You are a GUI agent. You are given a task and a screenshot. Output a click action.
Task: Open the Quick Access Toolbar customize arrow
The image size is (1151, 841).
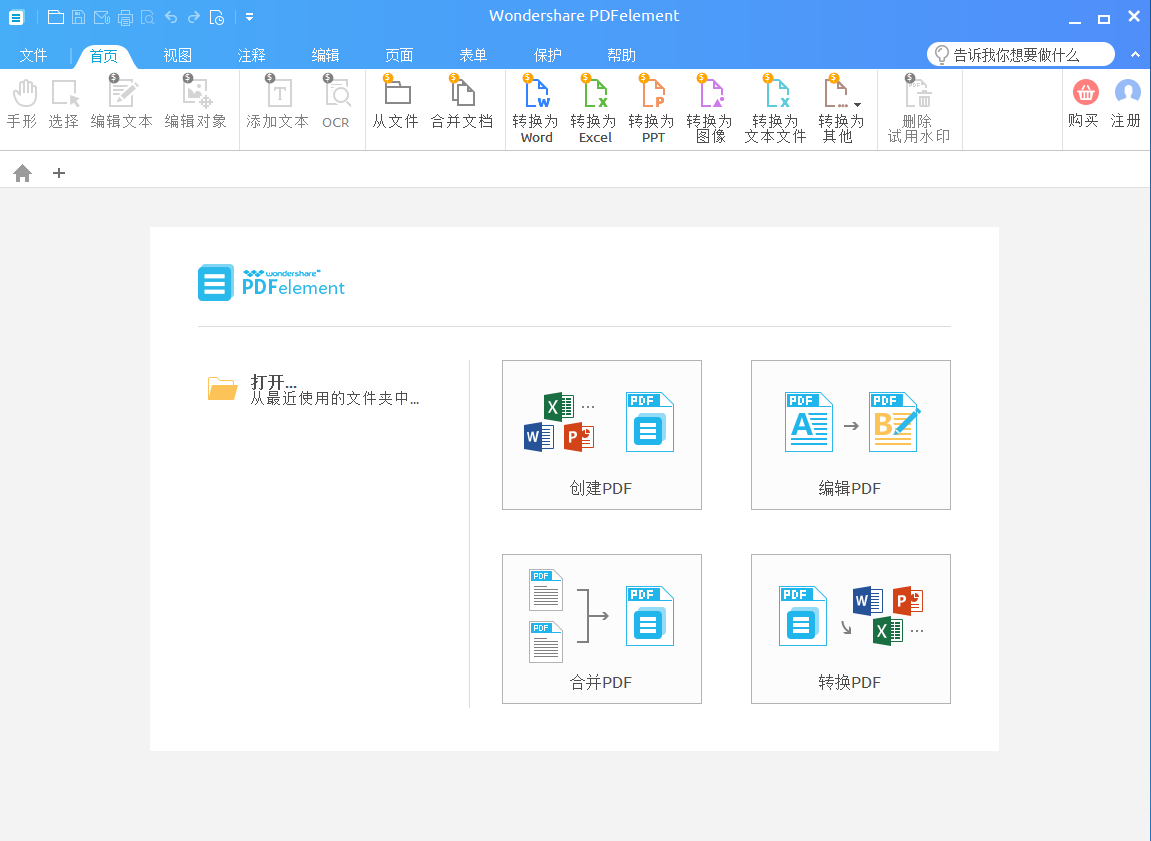(249, 16)
